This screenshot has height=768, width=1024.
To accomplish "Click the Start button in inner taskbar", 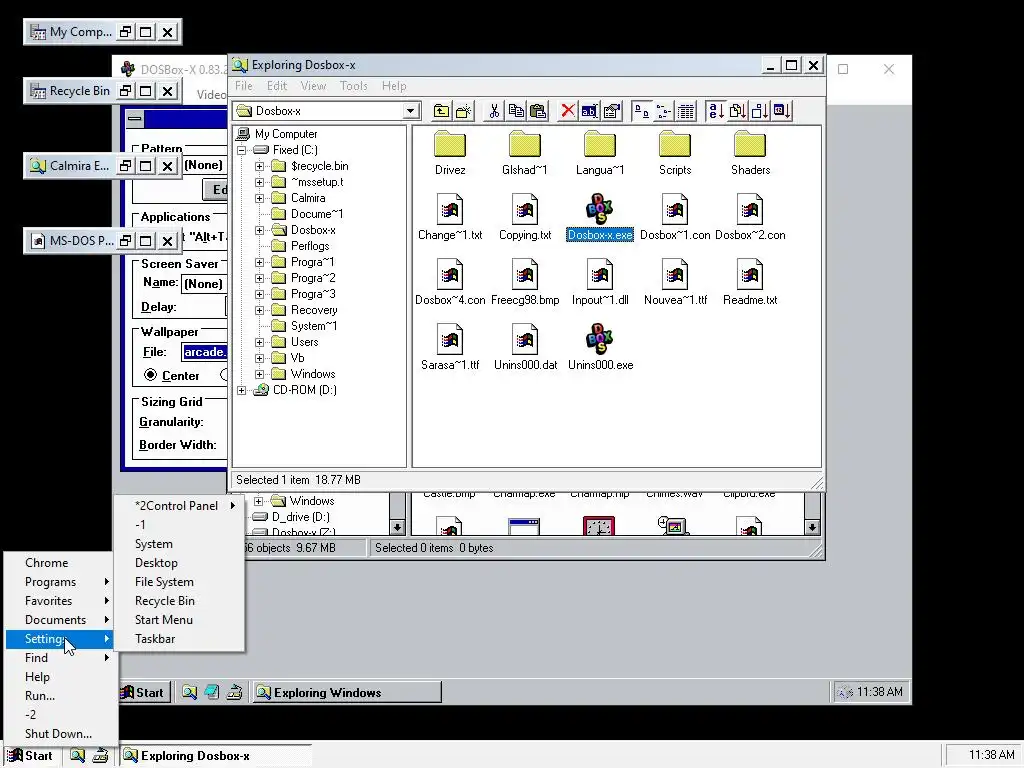I will point(143,692).
